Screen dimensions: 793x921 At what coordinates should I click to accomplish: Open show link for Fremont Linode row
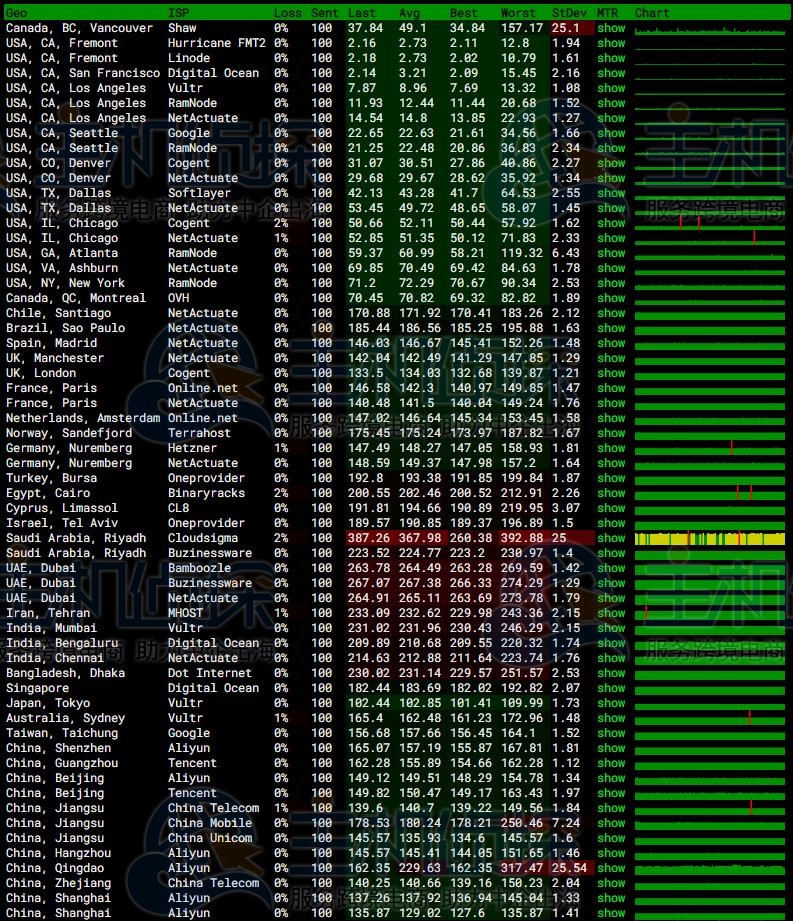click(611, 58)
